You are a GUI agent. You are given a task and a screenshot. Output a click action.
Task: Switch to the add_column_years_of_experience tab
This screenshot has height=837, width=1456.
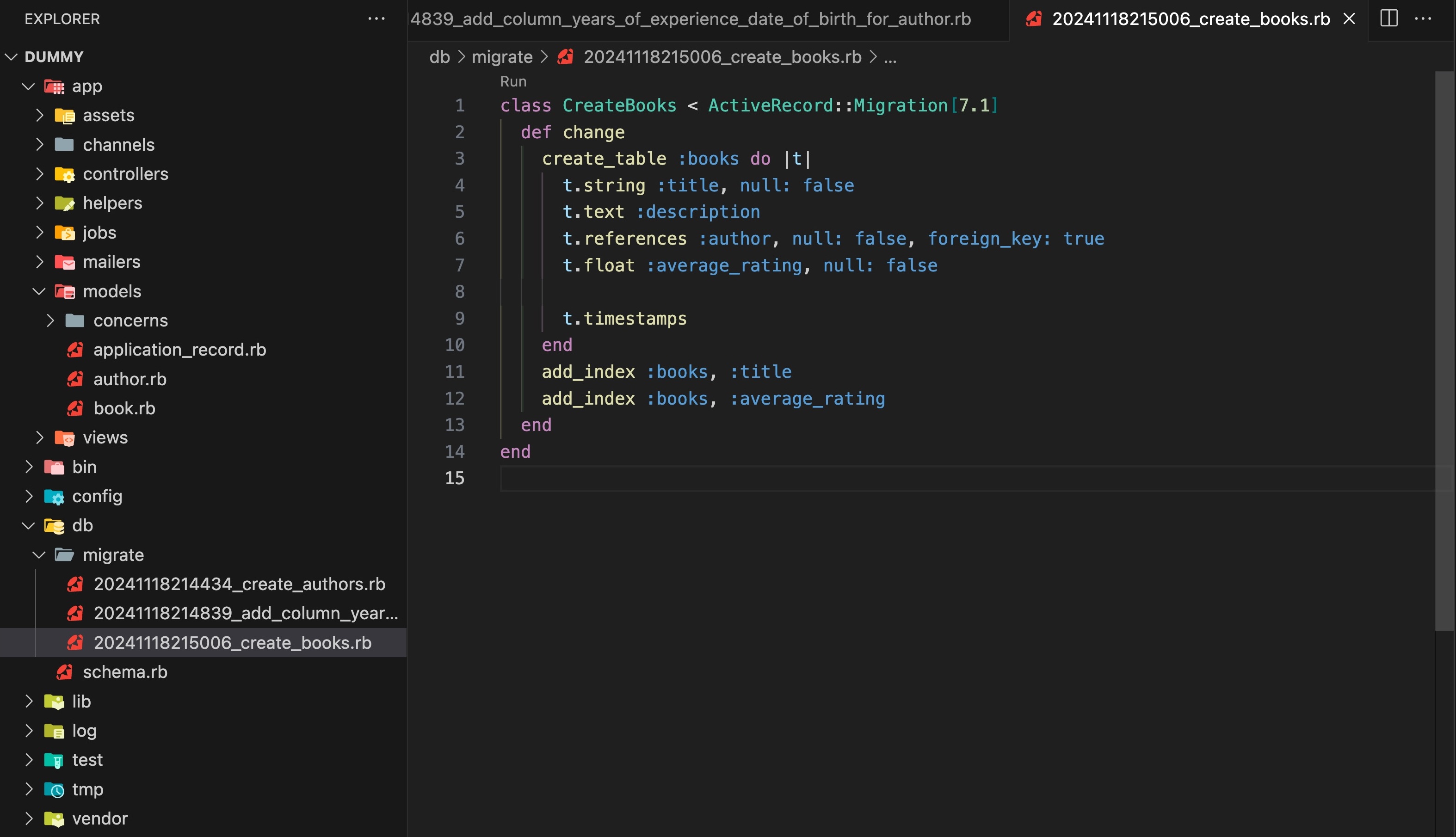point(690,19)
